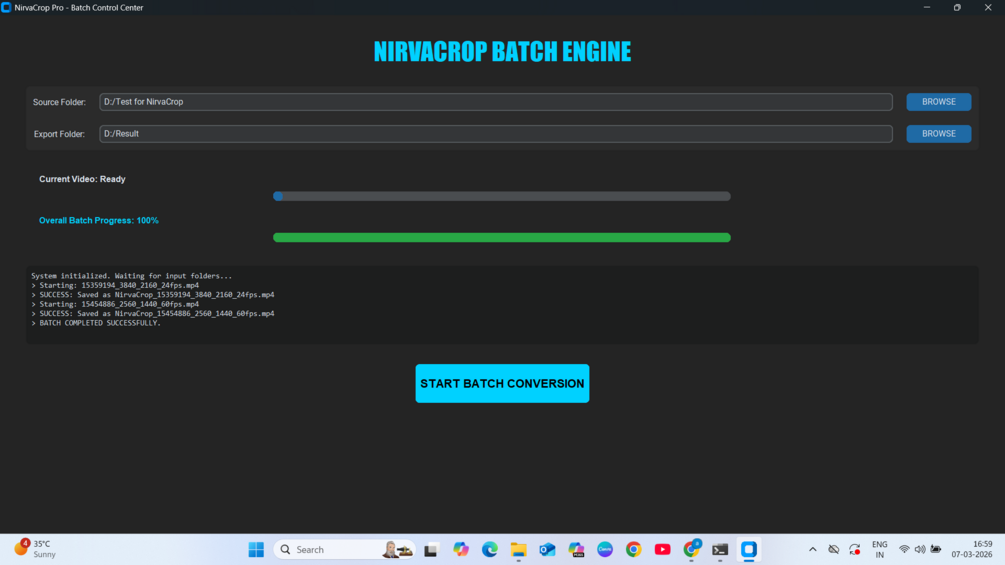
Task: Open the Wi-Fi network tray icon
Action: 904,550
